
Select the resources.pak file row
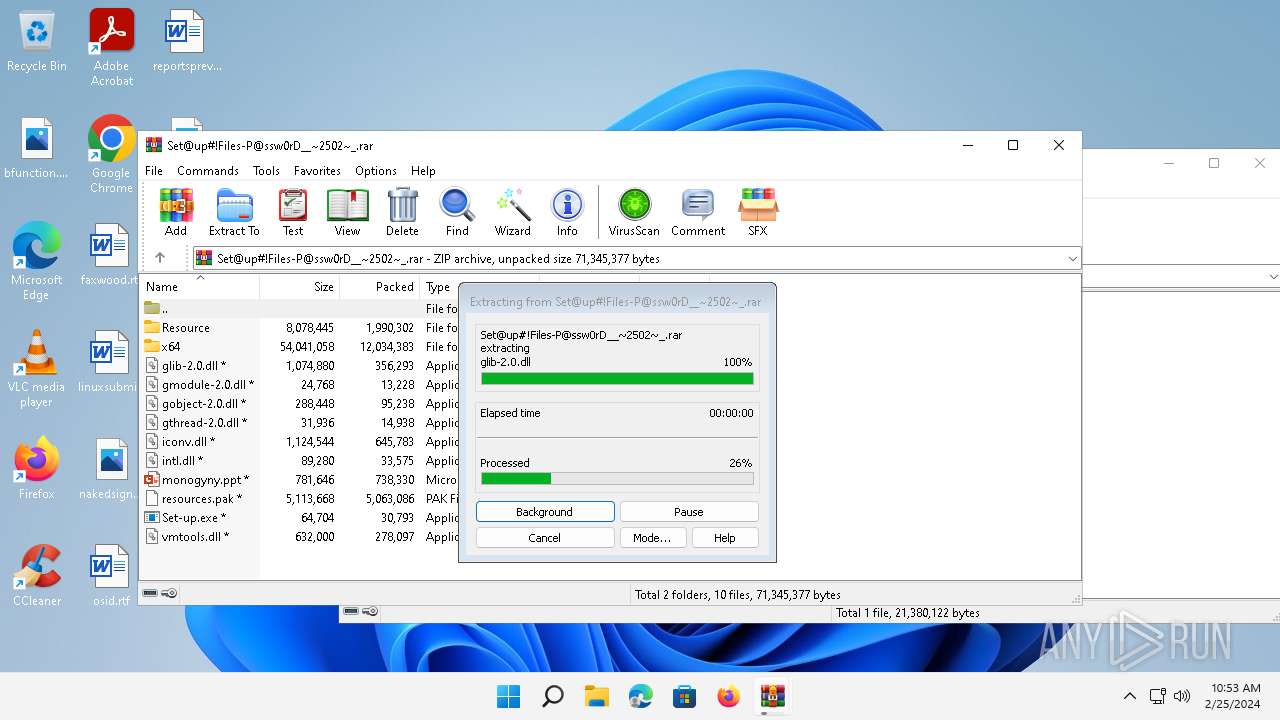(x=299, y=498)
